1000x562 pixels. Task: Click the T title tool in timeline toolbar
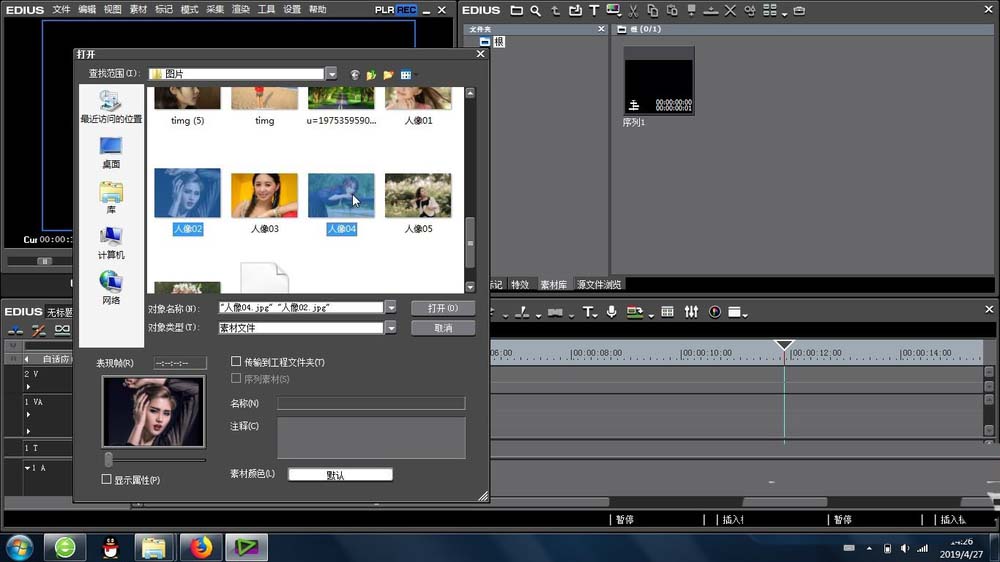pos(587,312)
